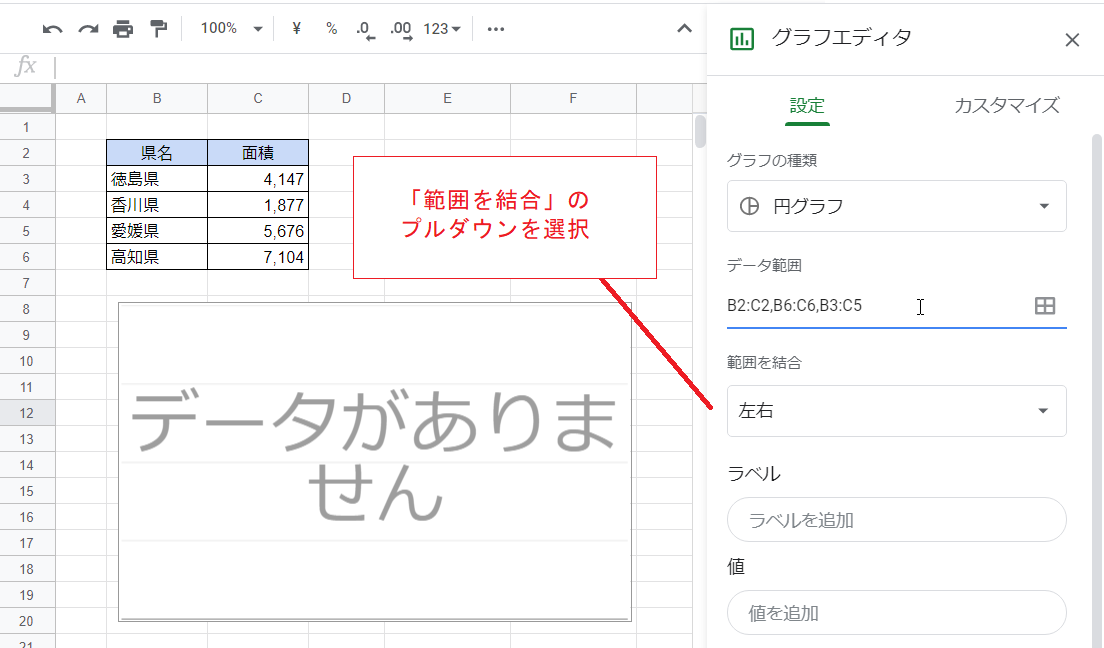
Task: Click cell containing 徳島県
Action: pyautogui.click(x=157, y=179)
